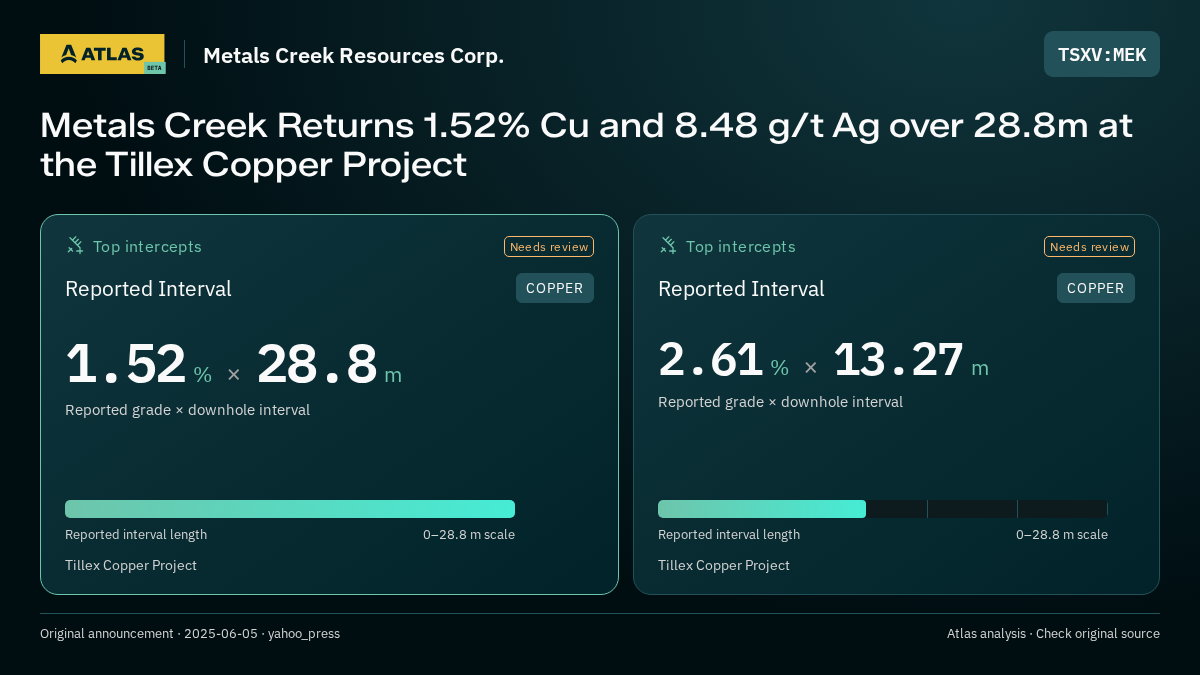Click the Atlas beta logo

(102, 54)
